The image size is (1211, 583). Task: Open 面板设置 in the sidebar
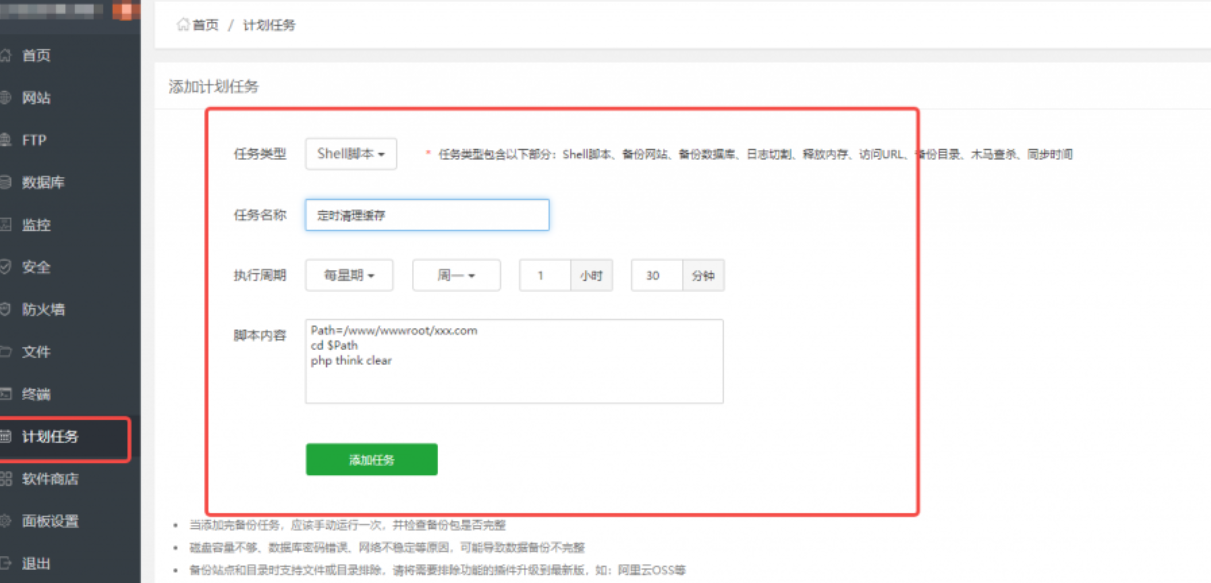(50, 521)
